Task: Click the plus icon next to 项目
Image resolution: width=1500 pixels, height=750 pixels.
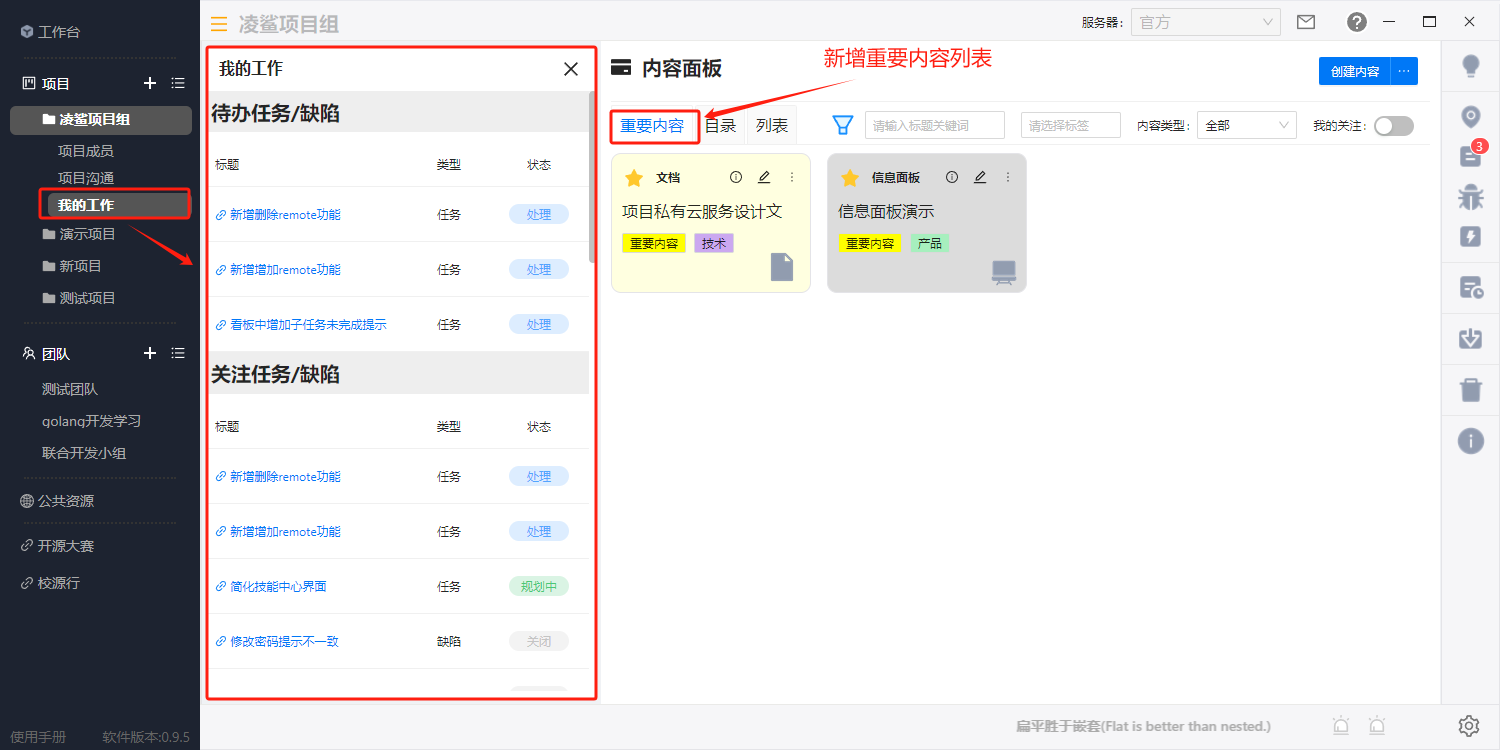Action: point(150,83)
